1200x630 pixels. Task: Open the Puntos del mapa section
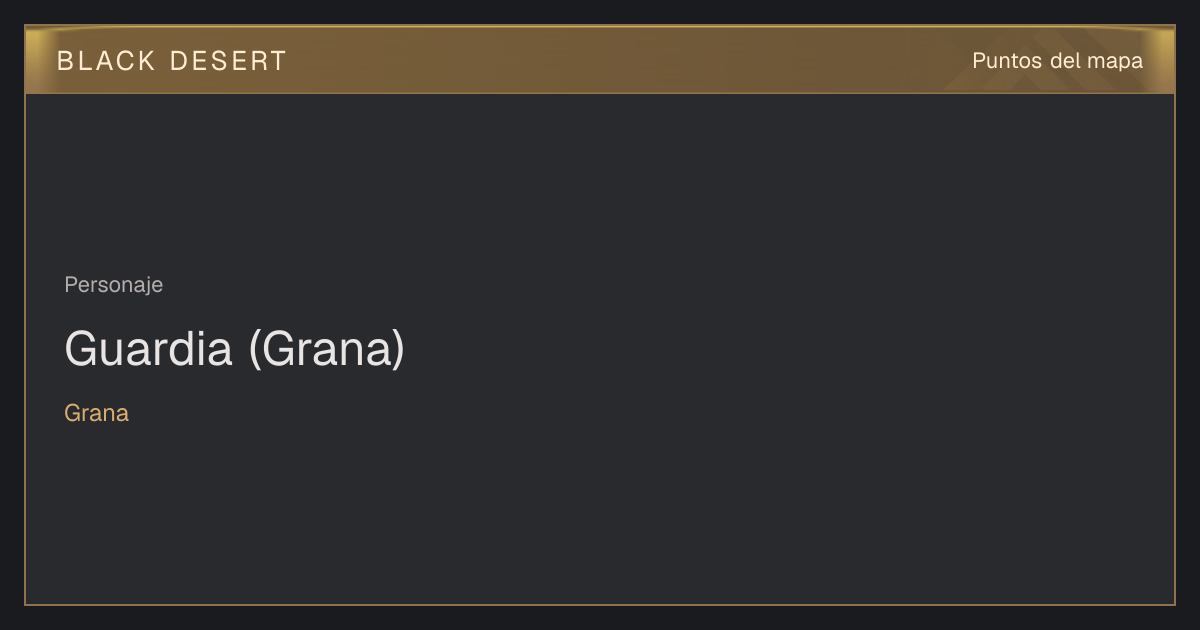coord(1057,61)
